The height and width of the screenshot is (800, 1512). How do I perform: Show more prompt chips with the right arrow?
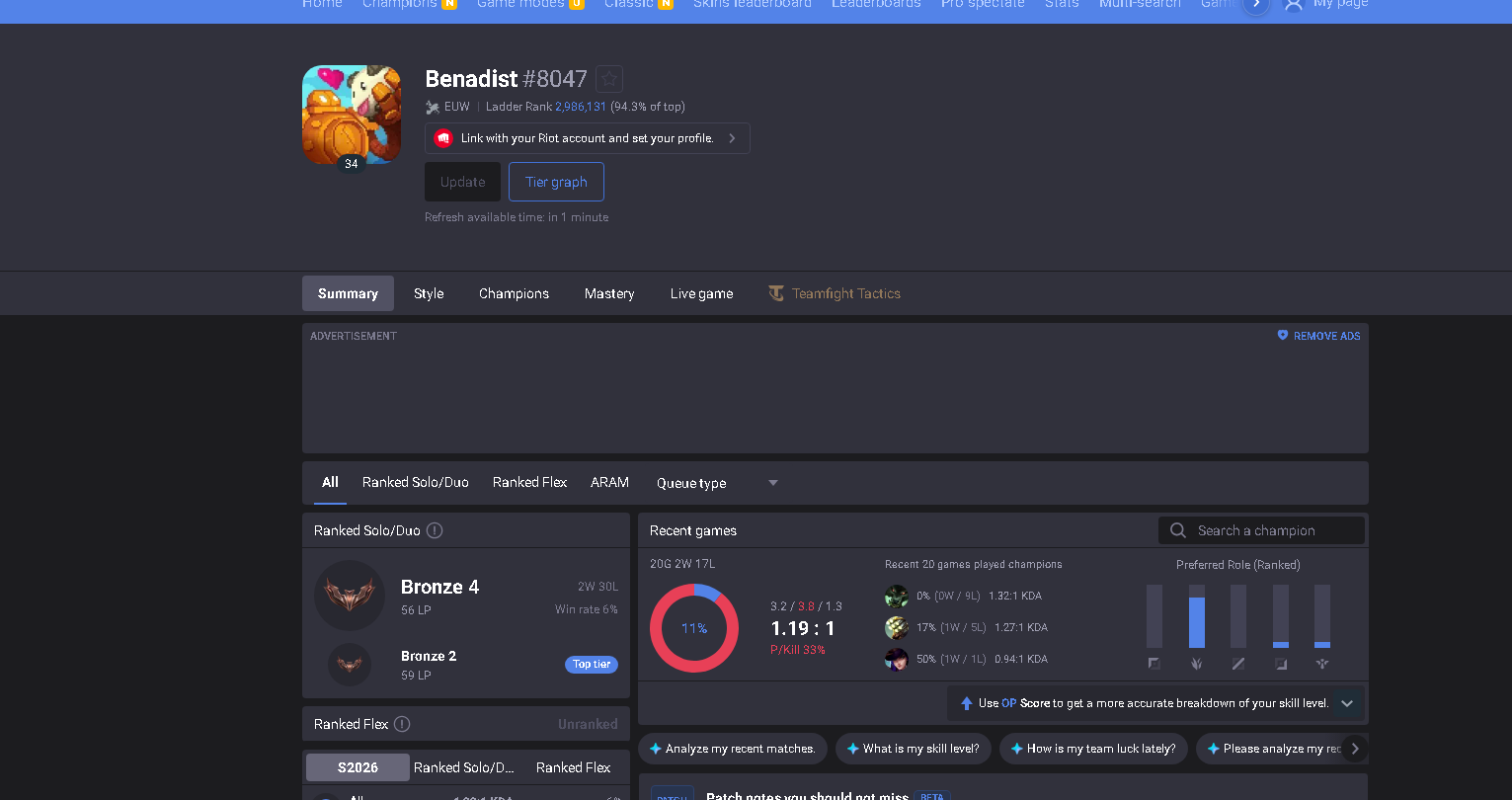1355,749
